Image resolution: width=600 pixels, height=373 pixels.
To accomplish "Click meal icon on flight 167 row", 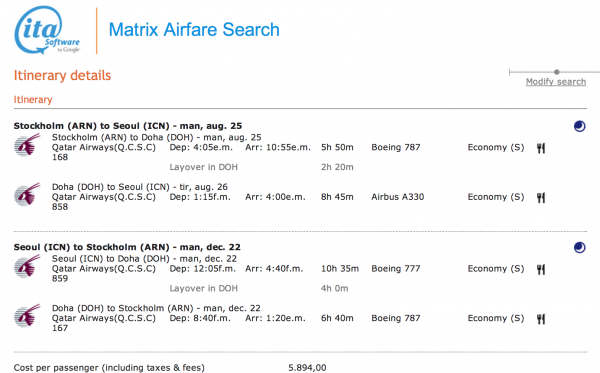I will 541,319.
